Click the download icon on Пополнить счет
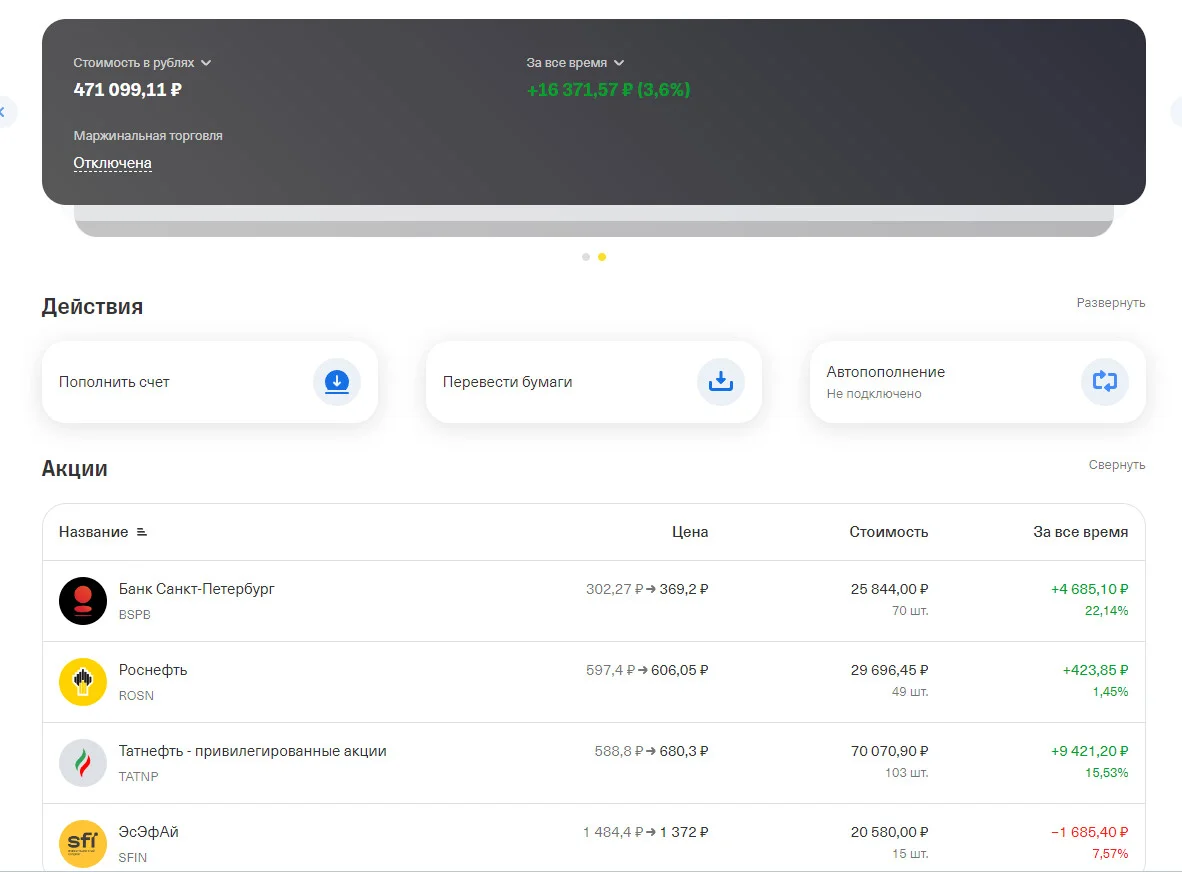The height and width of the screenshot is (872, 1182). 337,382
